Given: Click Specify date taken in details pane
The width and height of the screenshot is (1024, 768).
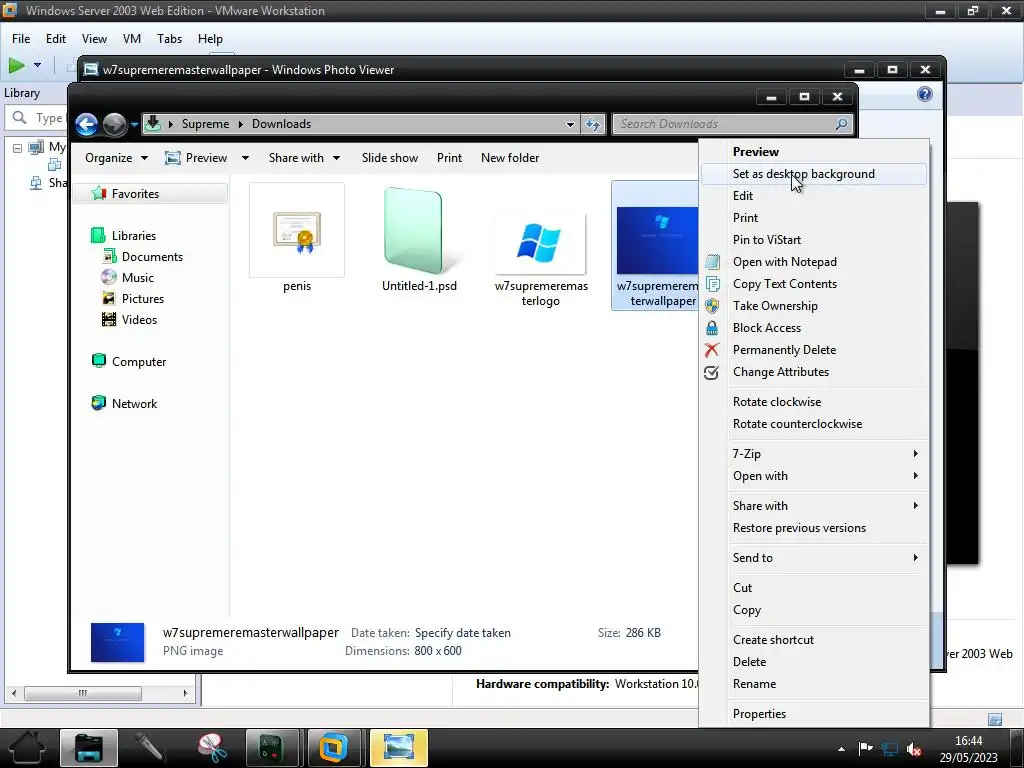Looking at the screenshot, I should pyautogui.click(x=463, y=633).
